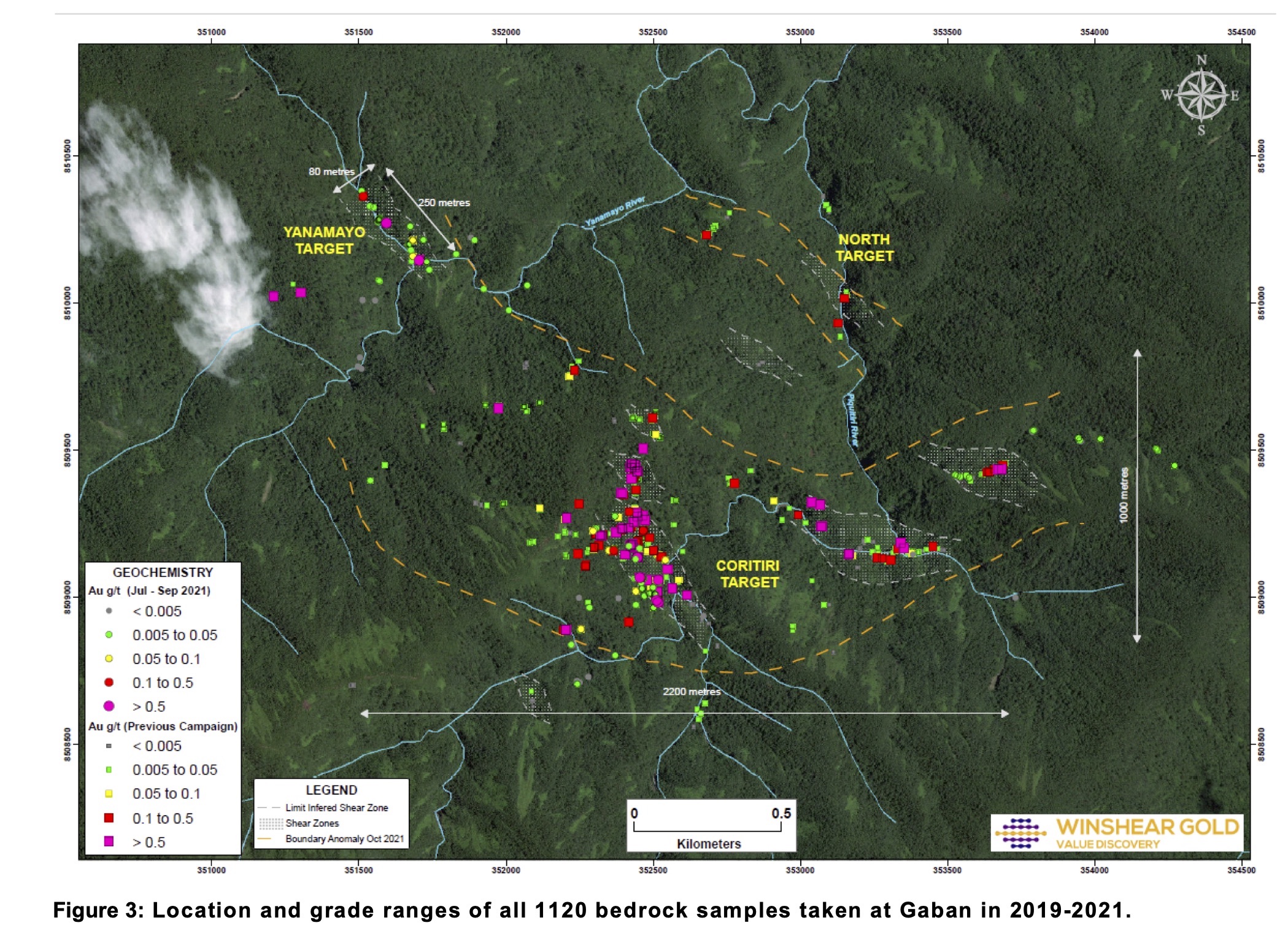1288x939 pixels.
Task: Click the red circle 0.1 to 0.5 legend symbol
Action: (109, 682)
